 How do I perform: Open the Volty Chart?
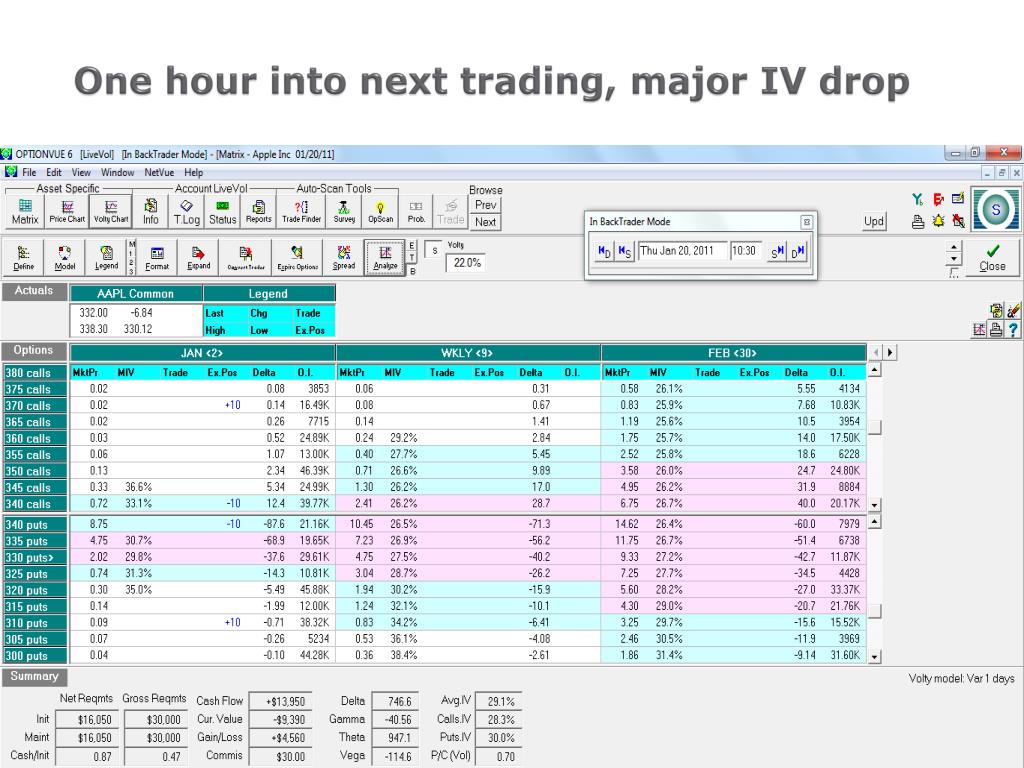(110, 212)
